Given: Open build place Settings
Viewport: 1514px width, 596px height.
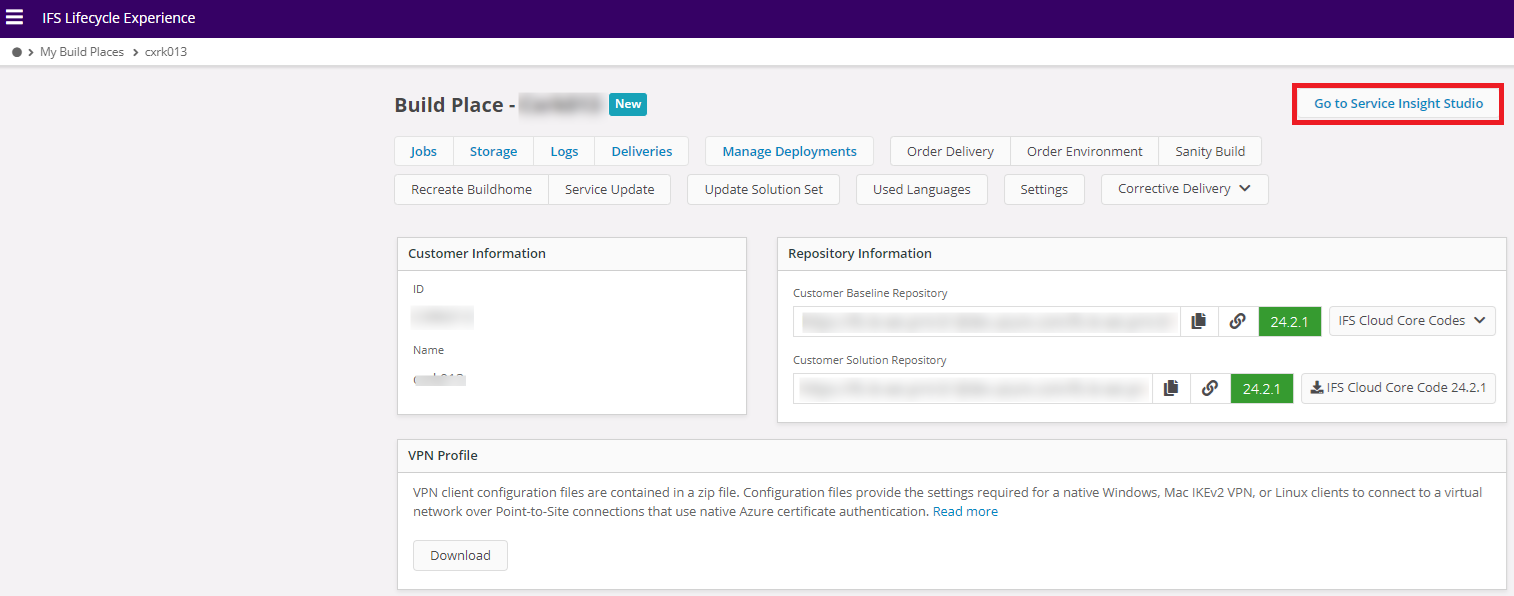Looking at the screenshot, I should point(1044,189).
